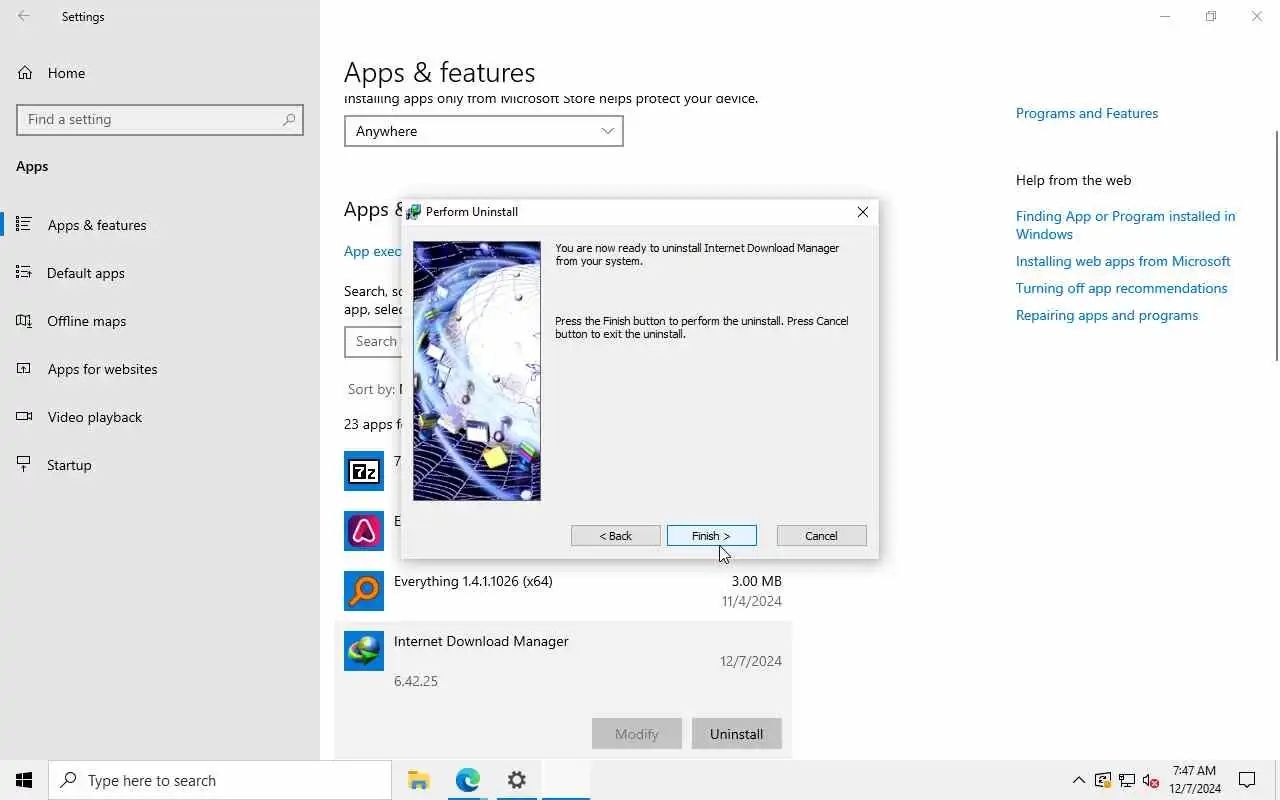
Task: Click the Internet Download Manager app name
Action: (481, 641)
